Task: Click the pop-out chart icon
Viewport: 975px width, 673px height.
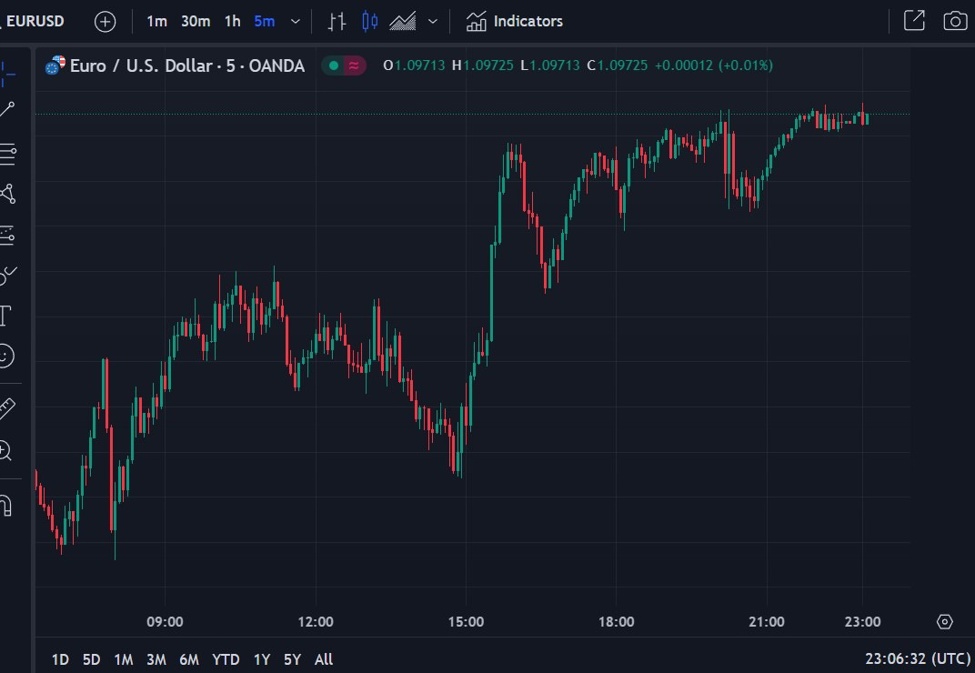Action: [914, 21]
